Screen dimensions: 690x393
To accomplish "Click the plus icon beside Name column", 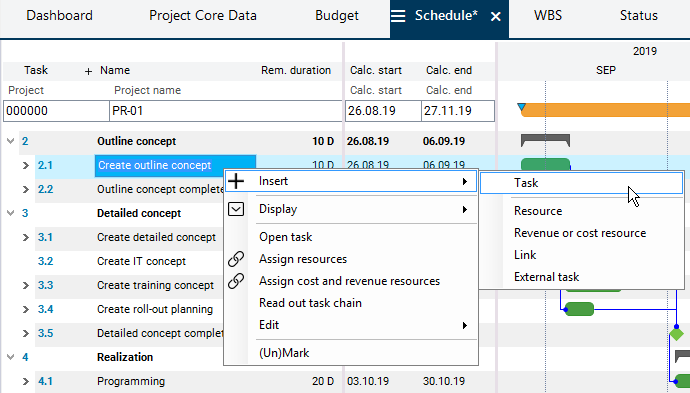I will (88, 71).
